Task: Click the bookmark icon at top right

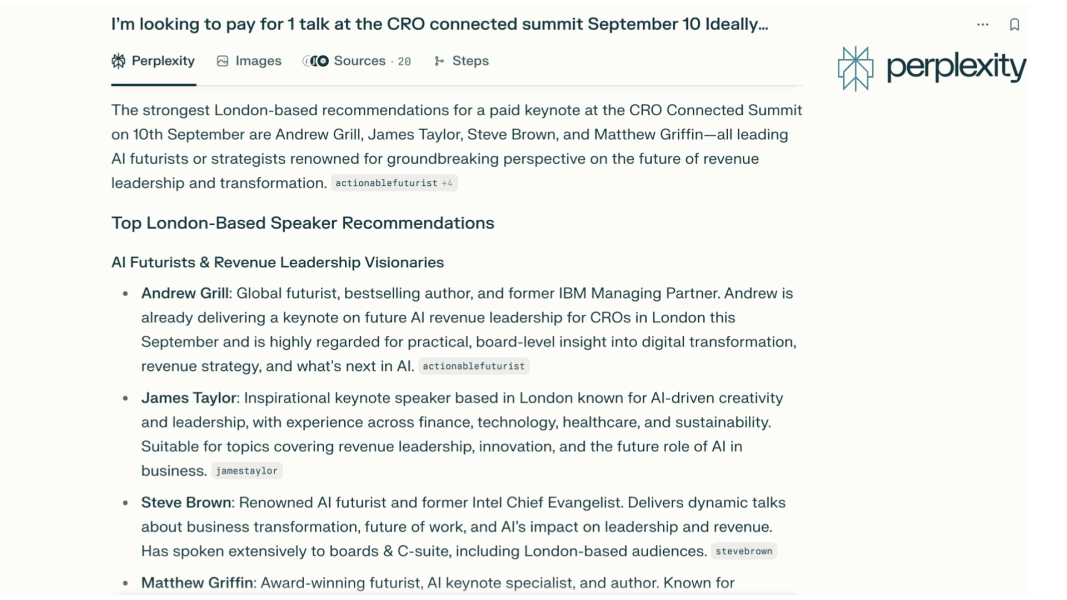Action: point(1015,24)
